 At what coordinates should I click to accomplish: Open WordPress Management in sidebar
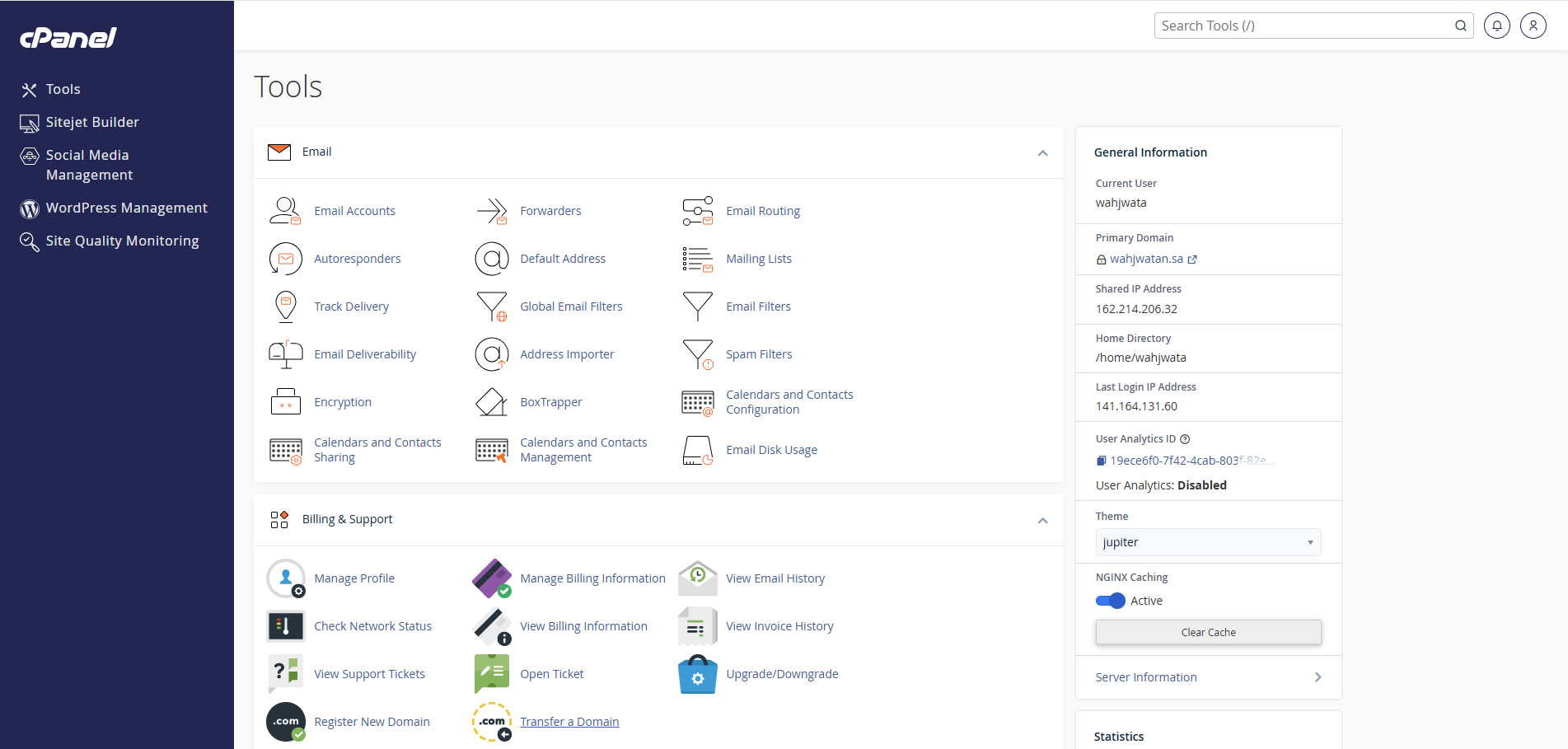coord(126,208)
